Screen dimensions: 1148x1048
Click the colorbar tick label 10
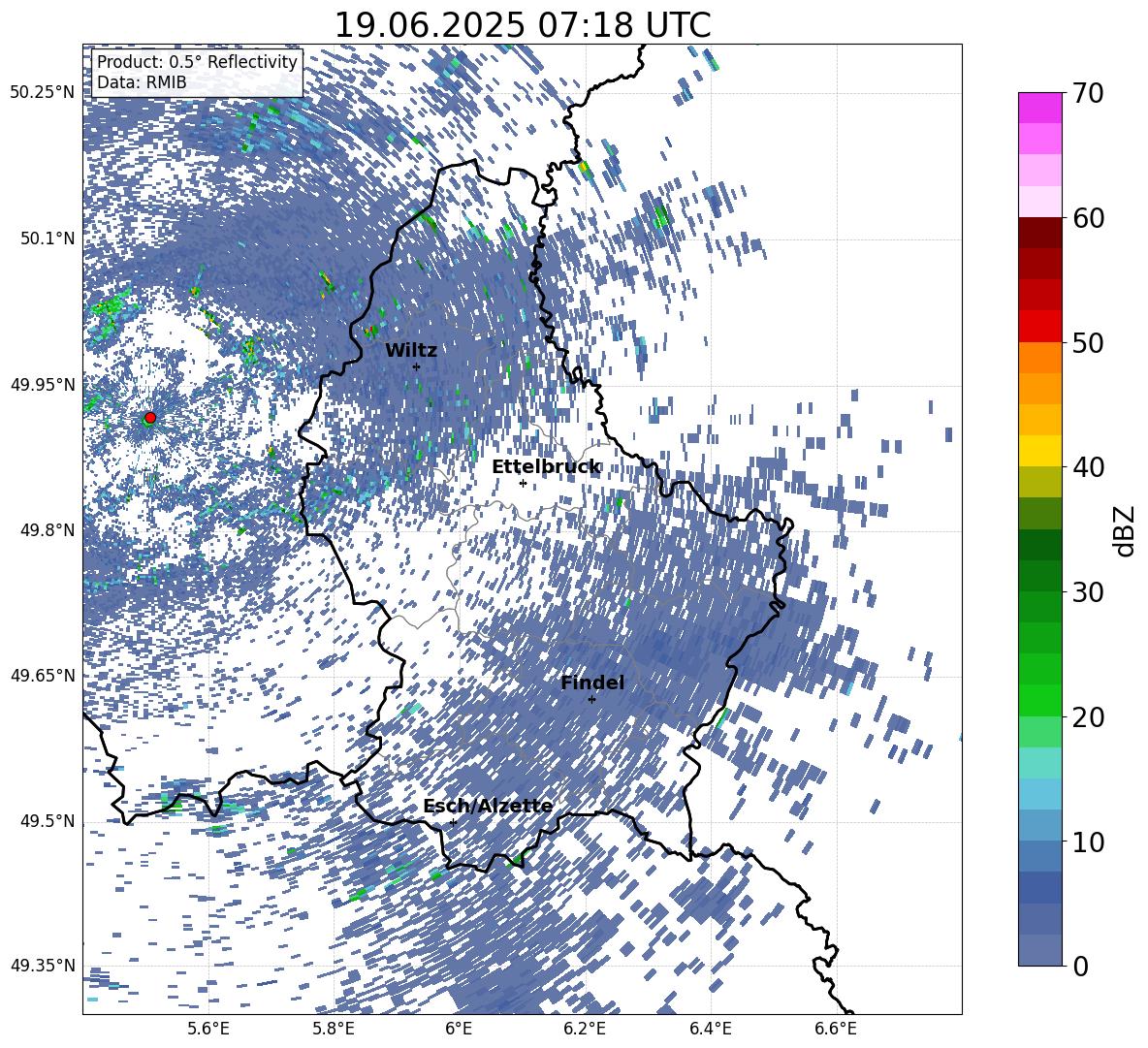[x=1088, y=842]
